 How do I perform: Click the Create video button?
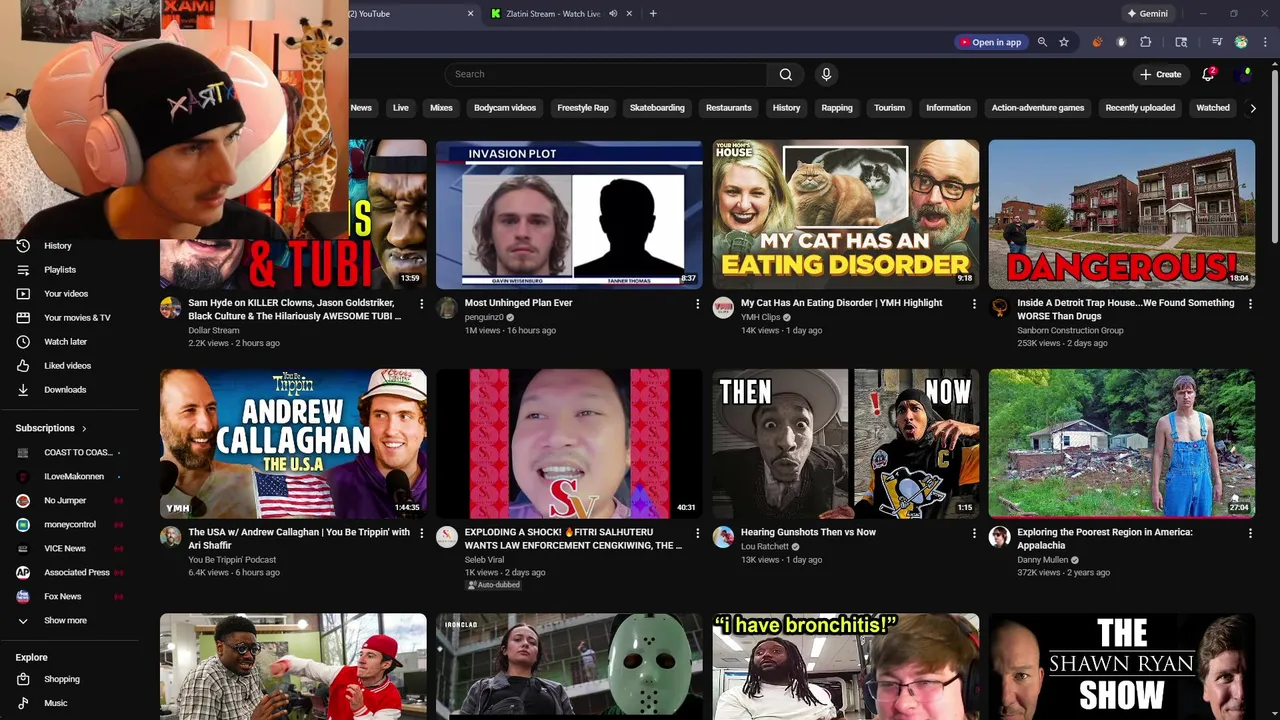pos(1161,74)
